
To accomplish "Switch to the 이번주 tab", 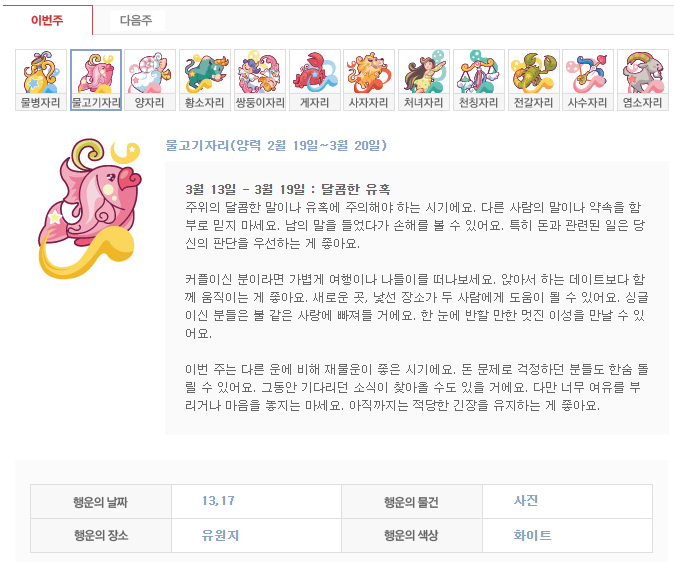I will (x=47, y=20).
